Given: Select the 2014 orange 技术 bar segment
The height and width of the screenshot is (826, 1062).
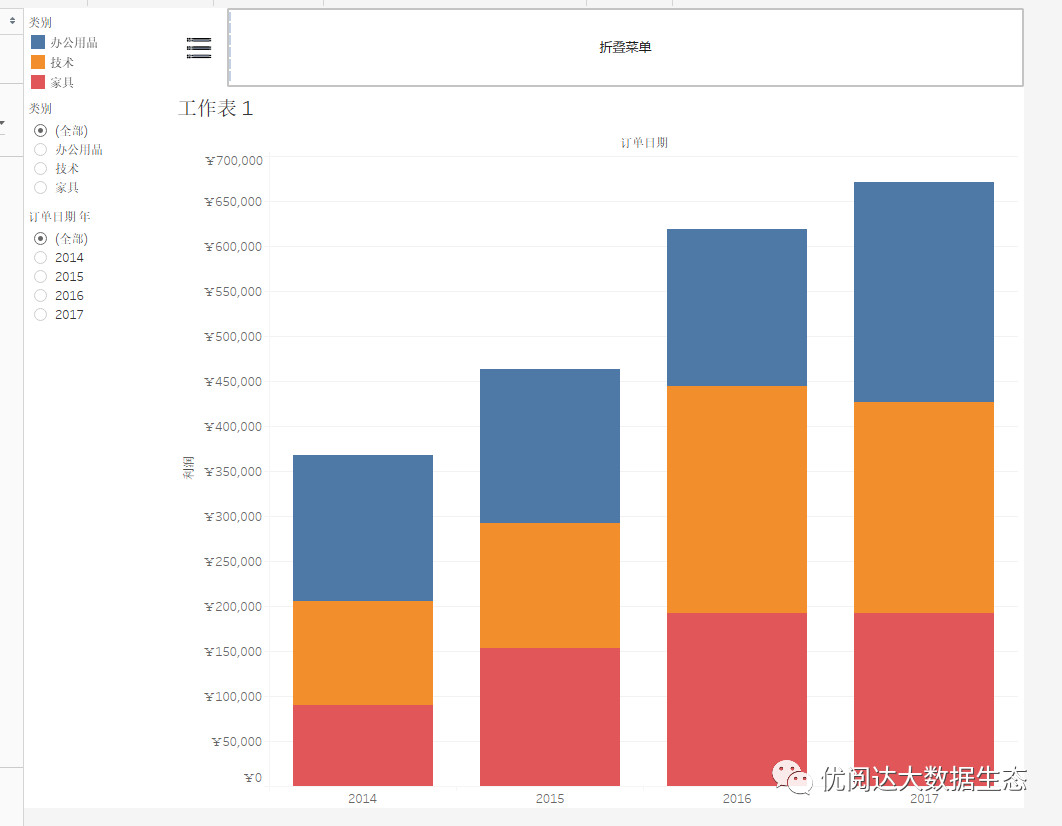Looking at the screenshot, I should [363, 653].
